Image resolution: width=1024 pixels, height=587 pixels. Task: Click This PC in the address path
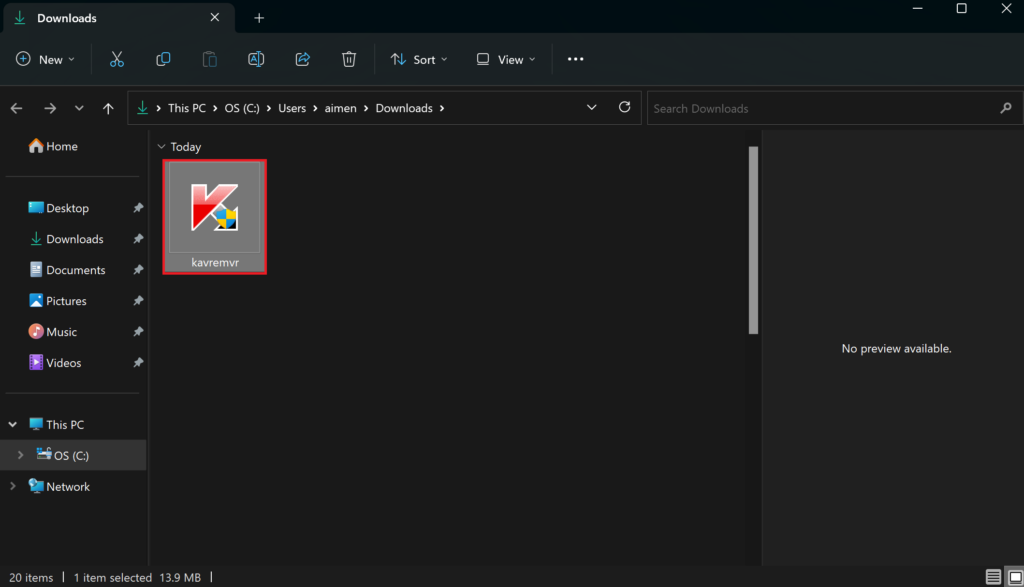tap(187, 108)
